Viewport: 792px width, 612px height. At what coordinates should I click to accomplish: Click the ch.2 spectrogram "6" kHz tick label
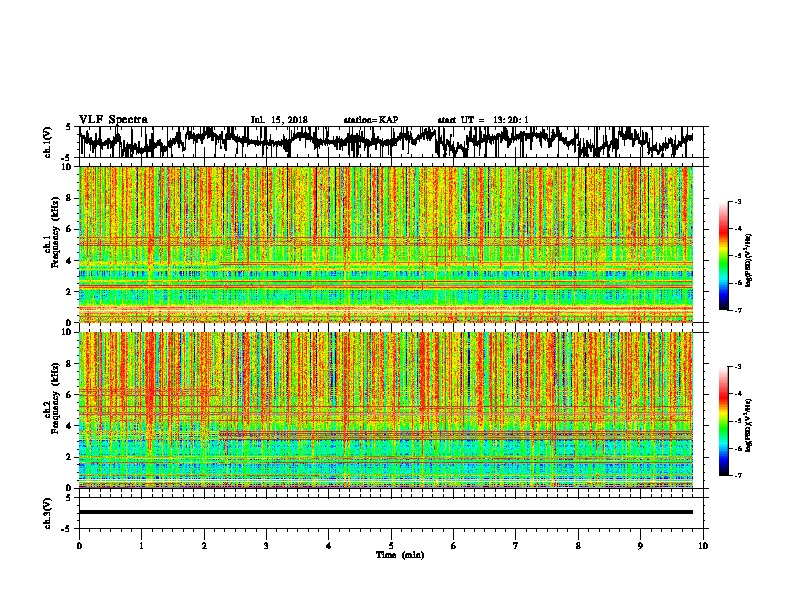[x=70, y=395]
